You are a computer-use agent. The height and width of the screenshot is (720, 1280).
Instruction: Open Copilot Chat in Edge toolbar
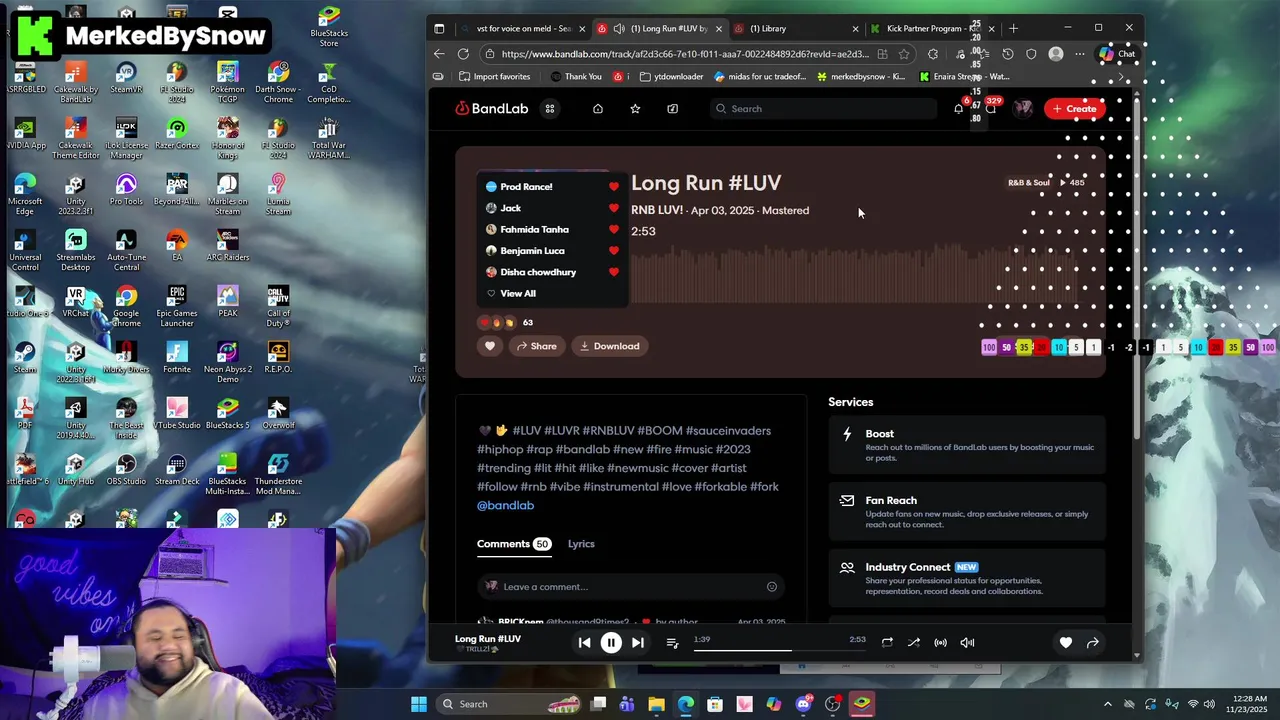(1118, 54)
